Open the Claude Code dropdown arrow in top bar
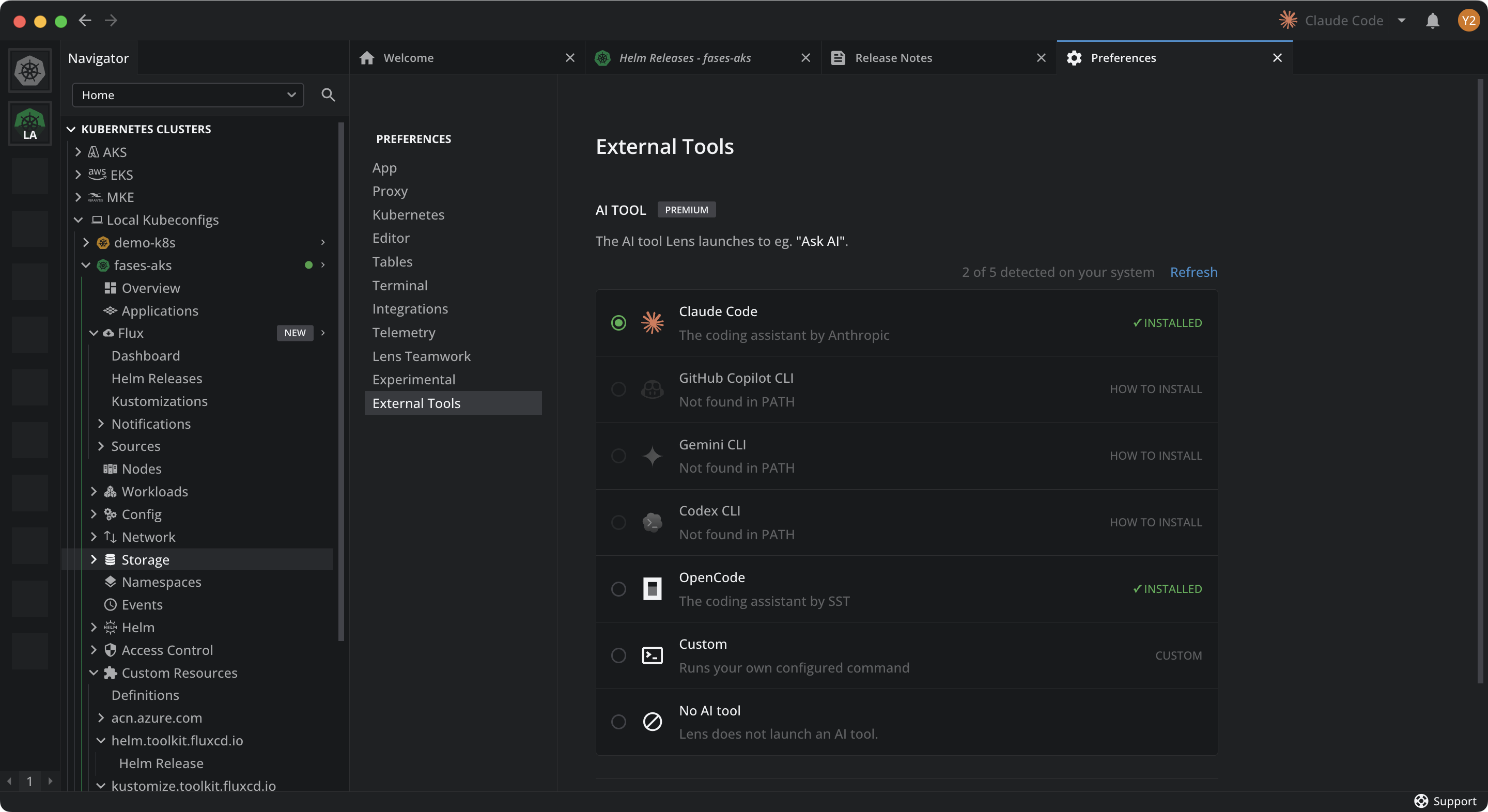This screenshot has height=812, width=1488. coord(1401,20)
